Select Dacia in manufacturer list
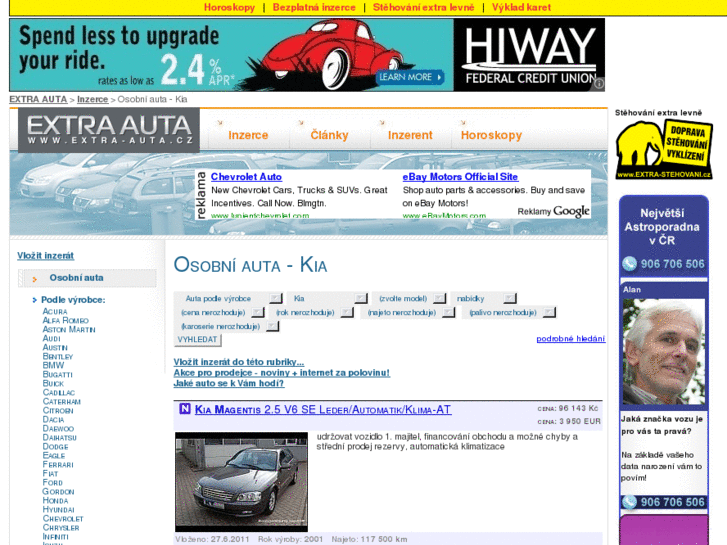Image resolution: width=727 pixels, height=545 pixels. pos(53,419)
